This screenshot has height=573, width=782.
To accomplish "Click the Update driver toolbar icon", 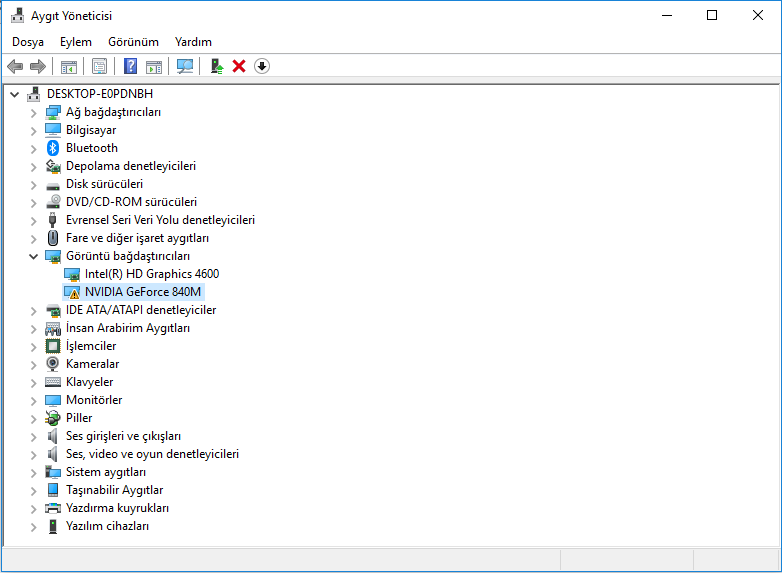I will pyautogui.click(x=216, y=66).
